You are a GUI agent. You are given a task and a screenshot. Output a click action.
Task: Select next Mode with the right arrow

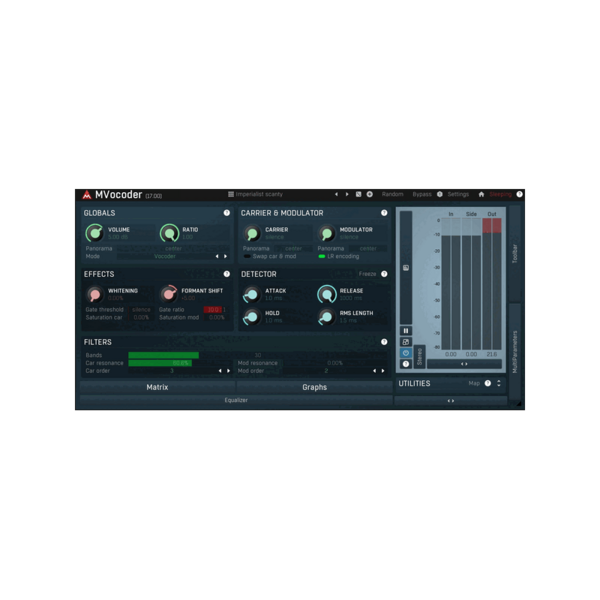click(x=225, y=256)
